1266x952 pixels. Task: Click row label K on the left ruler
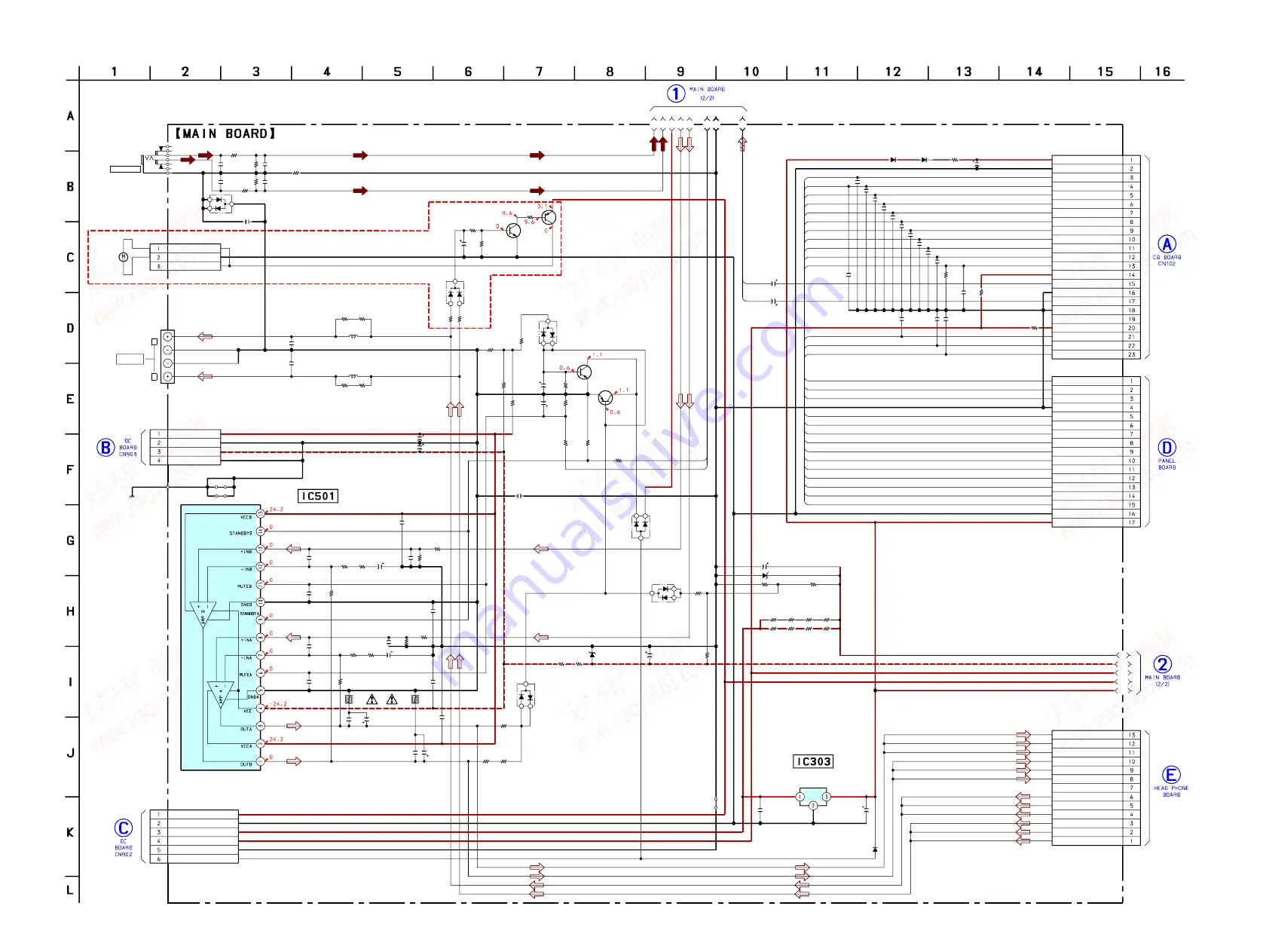point(70,833)
